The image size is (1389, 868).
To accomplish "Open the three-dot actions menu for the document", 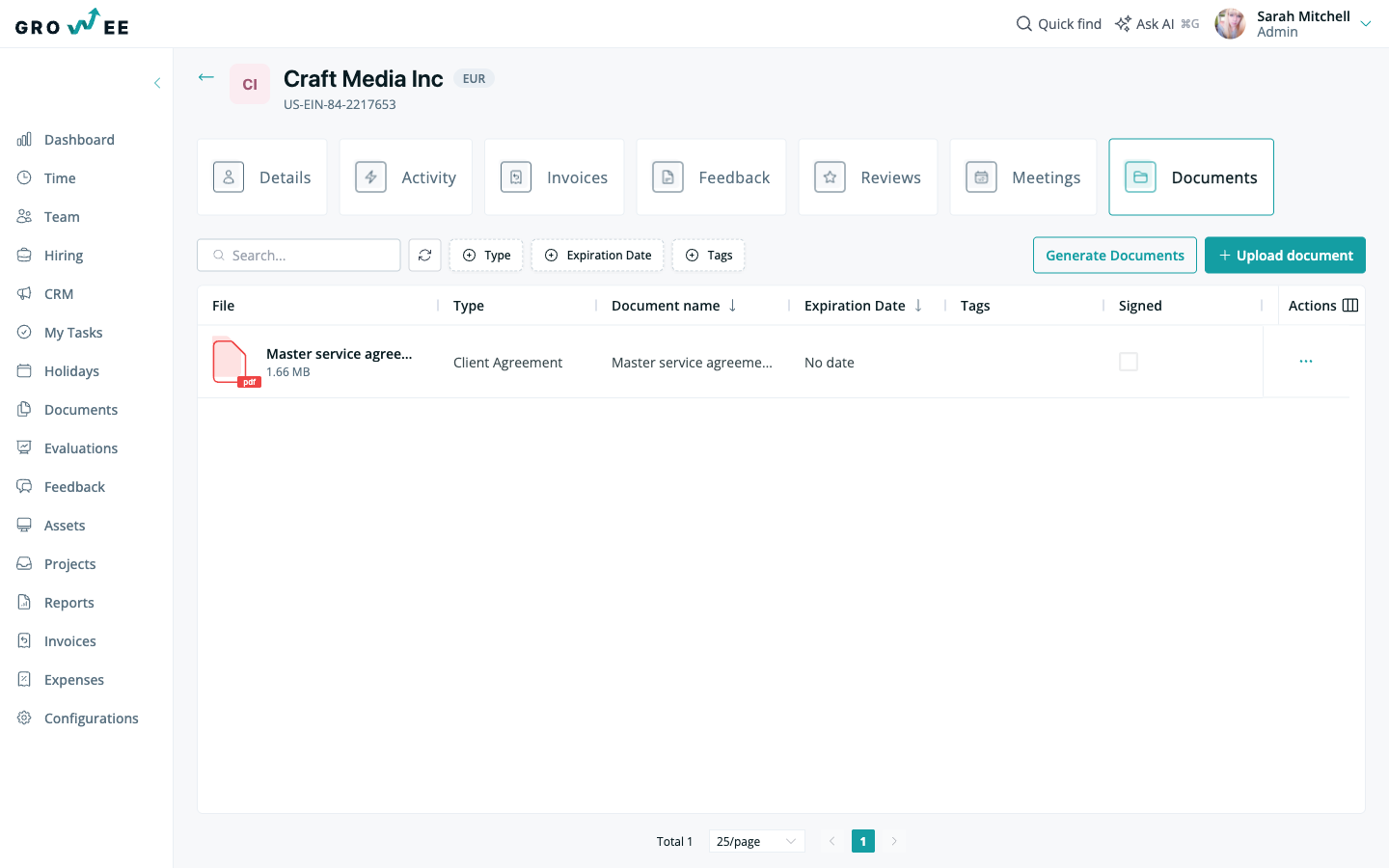I will click(x=1306, y=362).
